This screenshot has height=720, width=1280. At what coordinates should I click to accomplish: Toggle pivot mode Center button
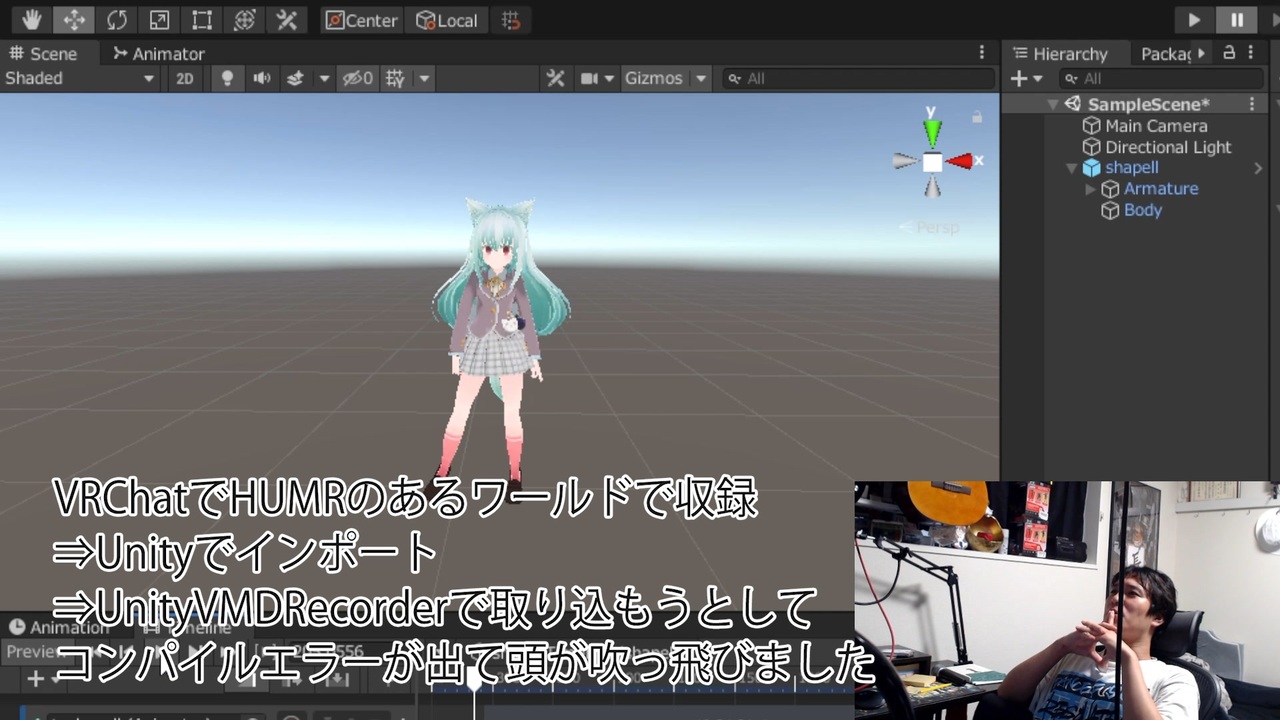(x=362, y=20)
